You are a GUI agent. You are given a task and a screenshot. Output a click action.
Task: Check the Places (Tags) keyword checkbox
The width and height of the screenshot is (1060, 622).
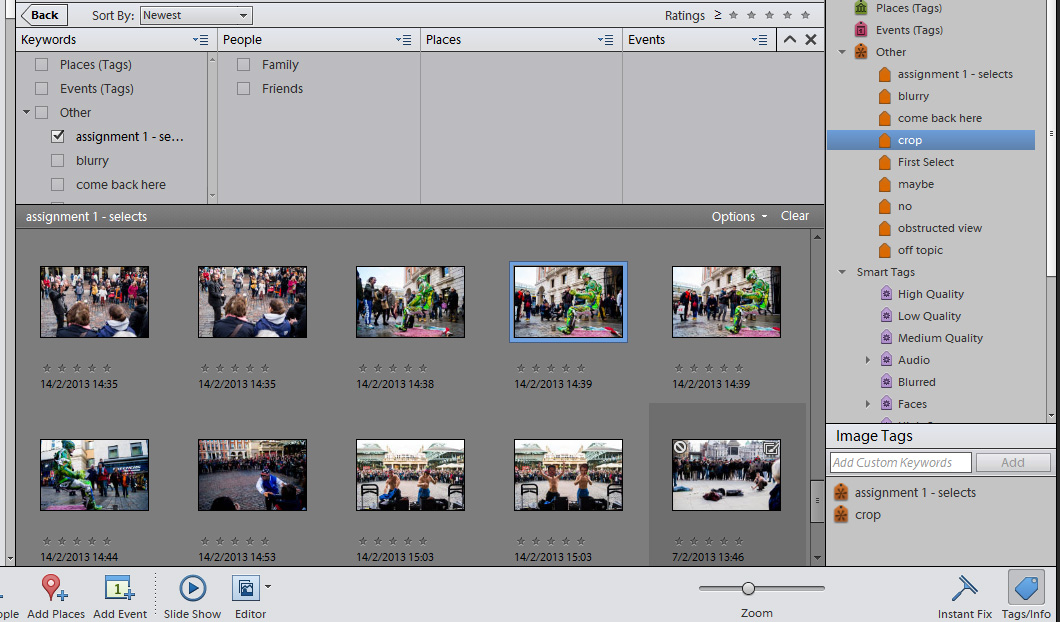tap(42, 65)
